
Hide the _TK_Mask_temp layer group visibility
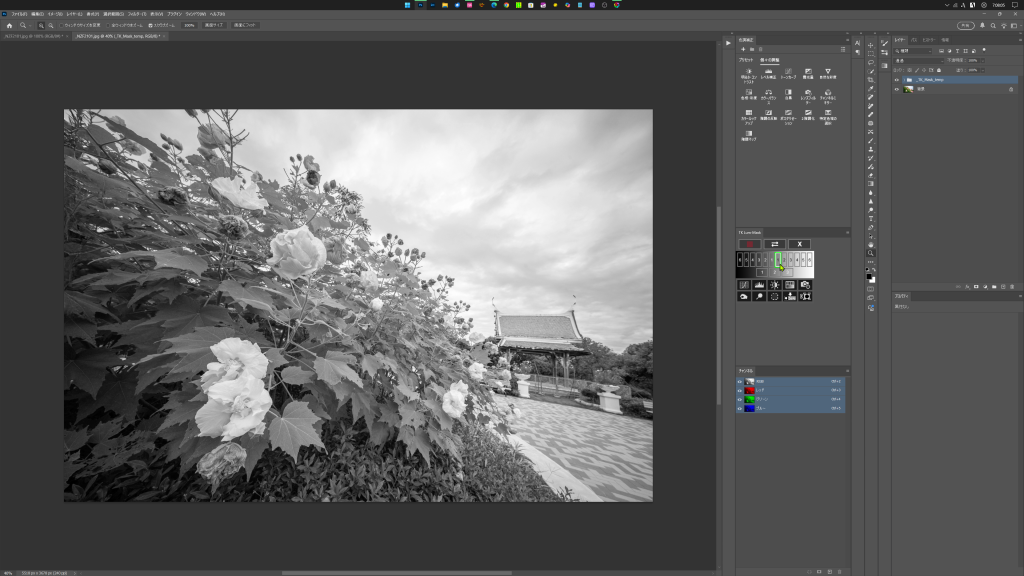pyautogui.click(x=896, y=79)
